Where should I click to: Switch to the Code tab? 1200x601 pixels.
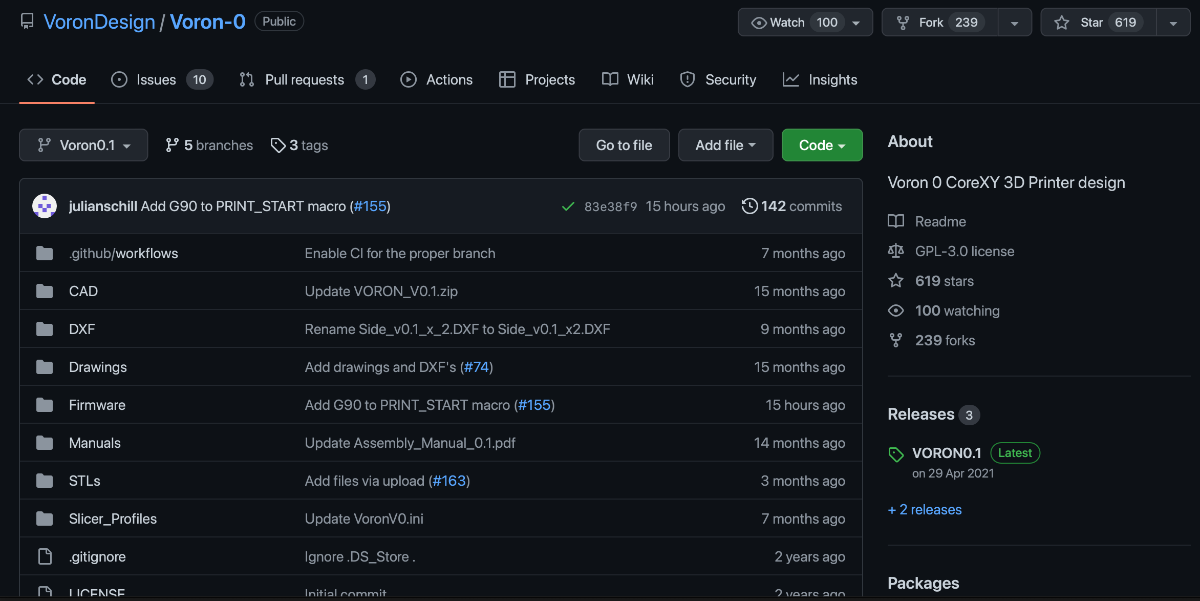pos(57,80)
